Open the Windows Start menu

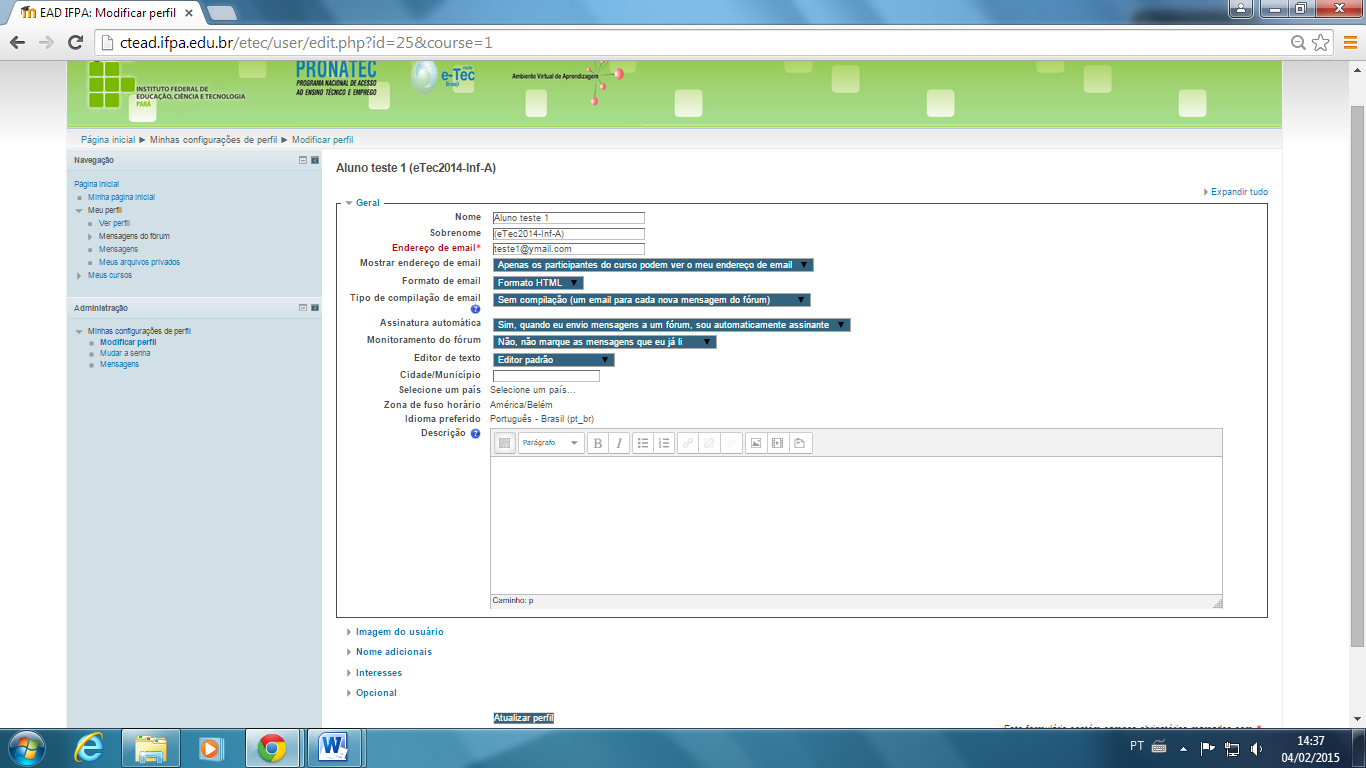(26, 748)
